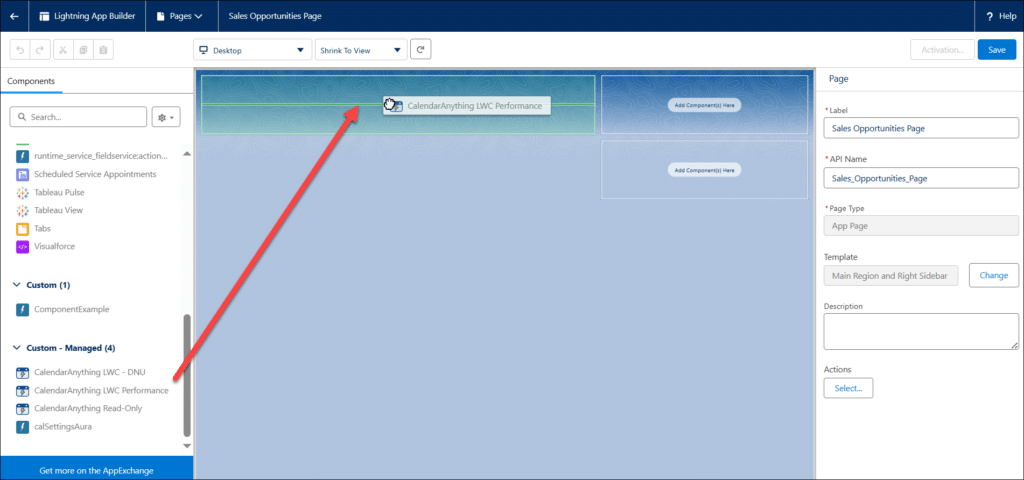Click the Change template button
Screen dimensions: 1024x480
click(993, 276)
